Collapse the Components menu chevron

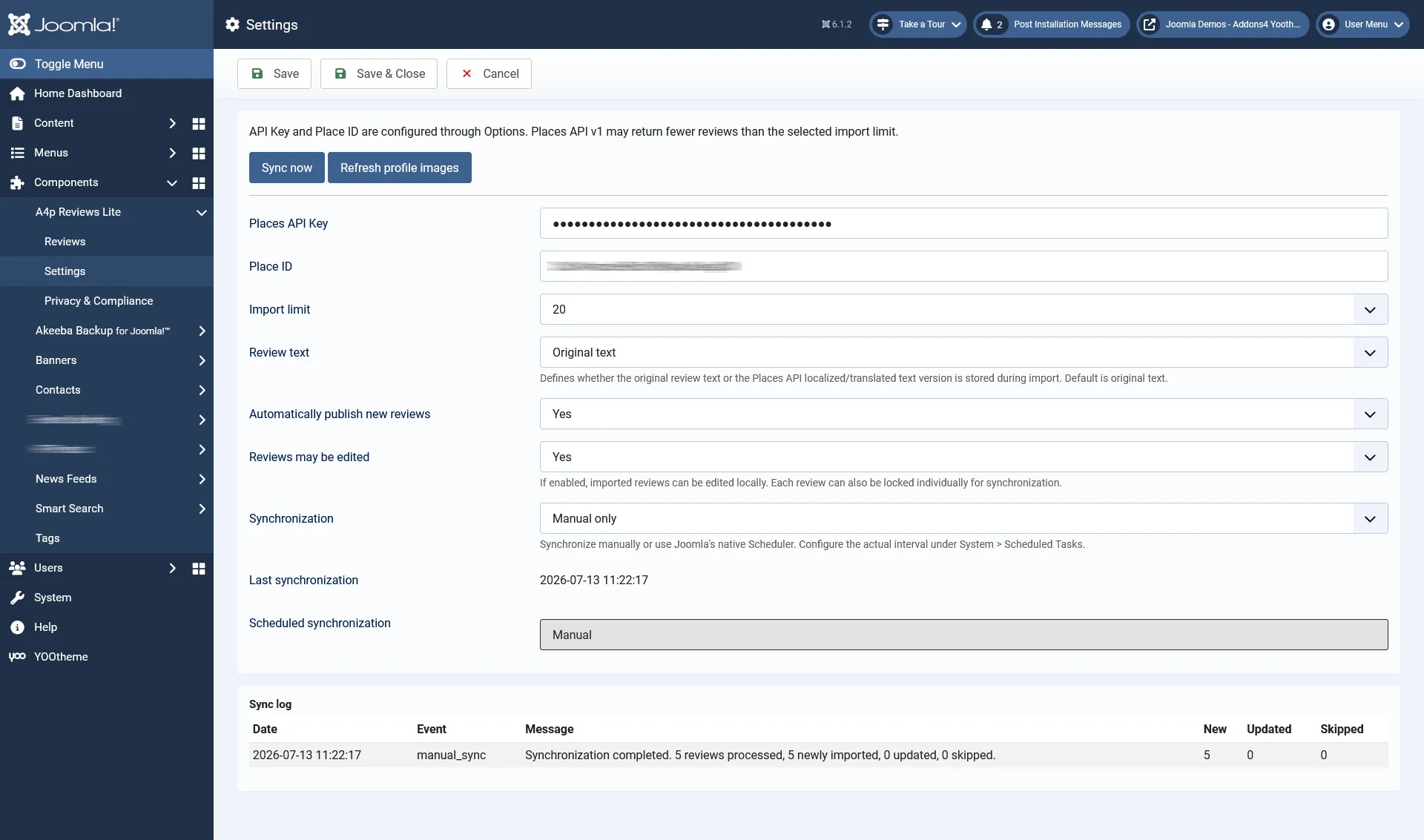click(x=172, y=182)
